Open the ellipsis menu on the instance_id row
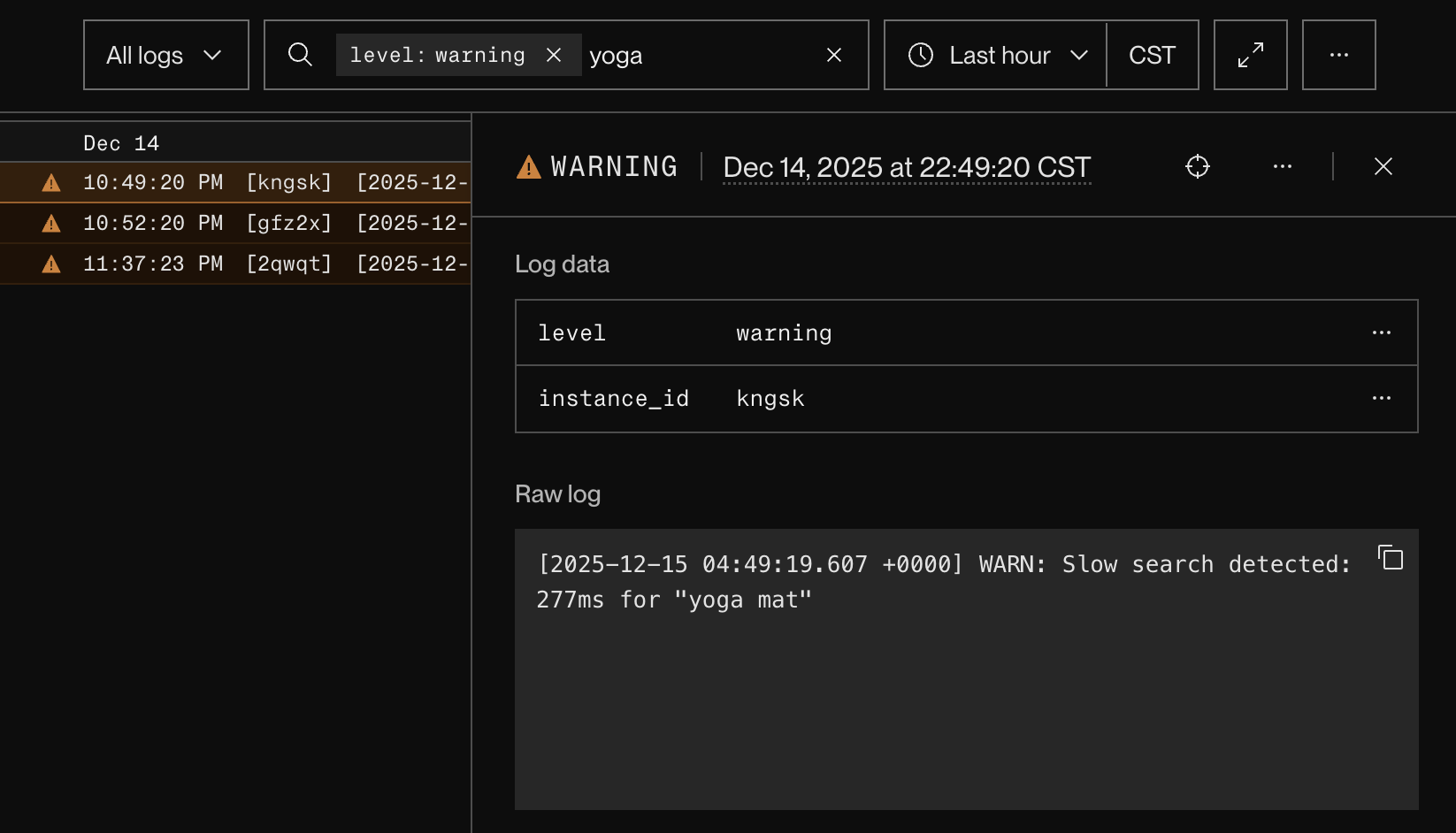This screenshot has height=833, width=1456. [x=1382, y=398]
